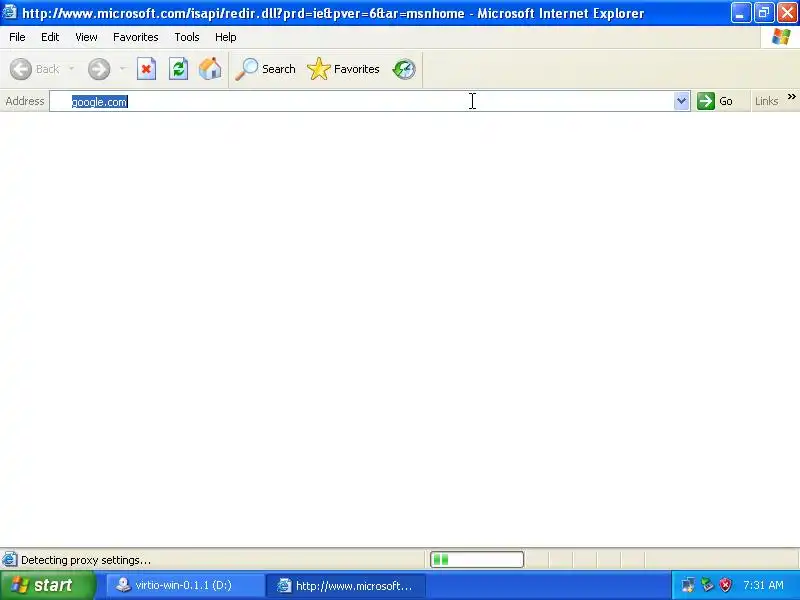This screenshot has height=600, width=800.
Task: Stop page loading with the red X icon
Action: pos(146,69)
